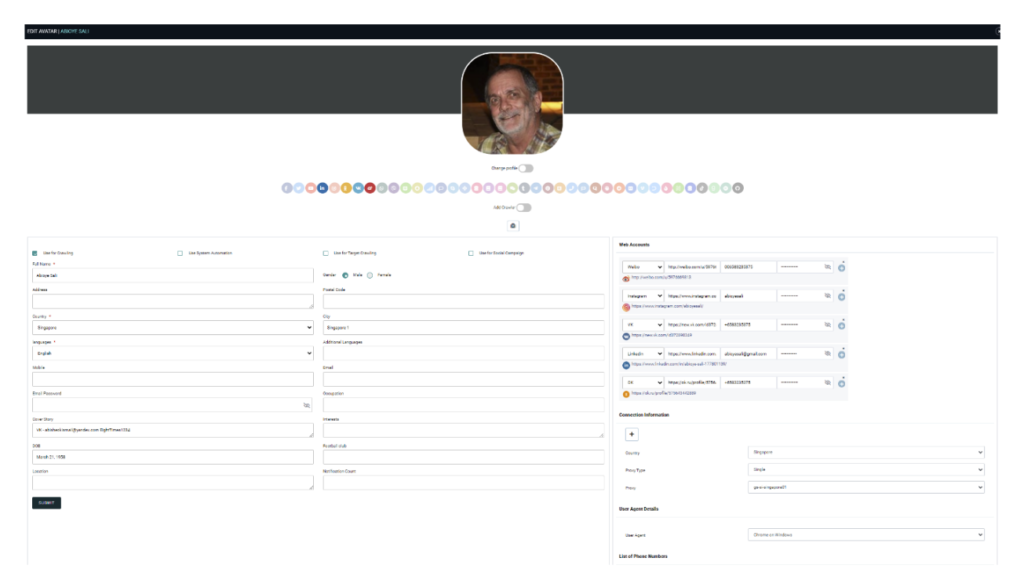Screen dimensions: 1024x576
Task: Click the first icon in the social row
Action: [286, 188]
